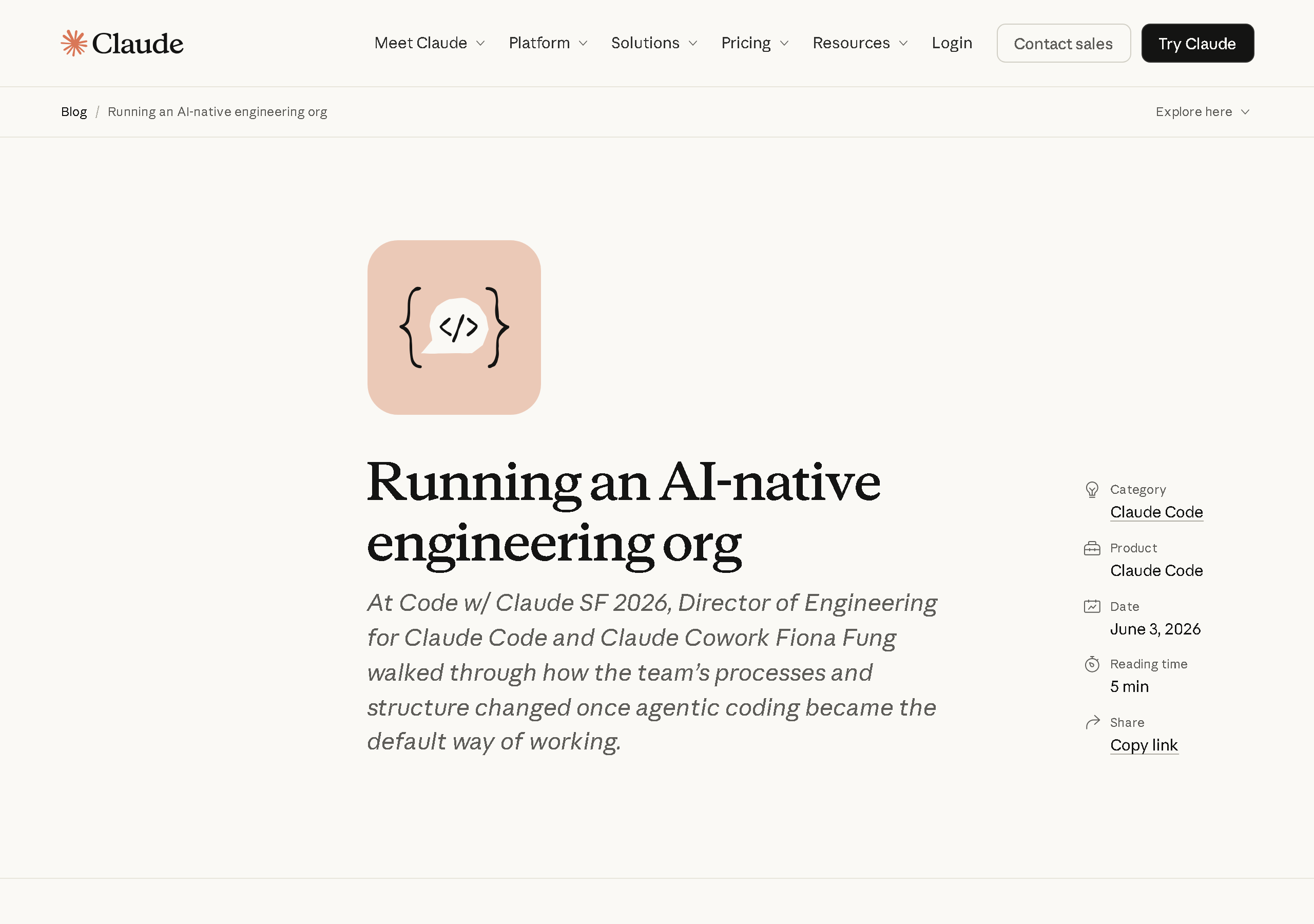Click the Product value 'Claude Code'
The image size is (1314, 924).
[1156, 570]
